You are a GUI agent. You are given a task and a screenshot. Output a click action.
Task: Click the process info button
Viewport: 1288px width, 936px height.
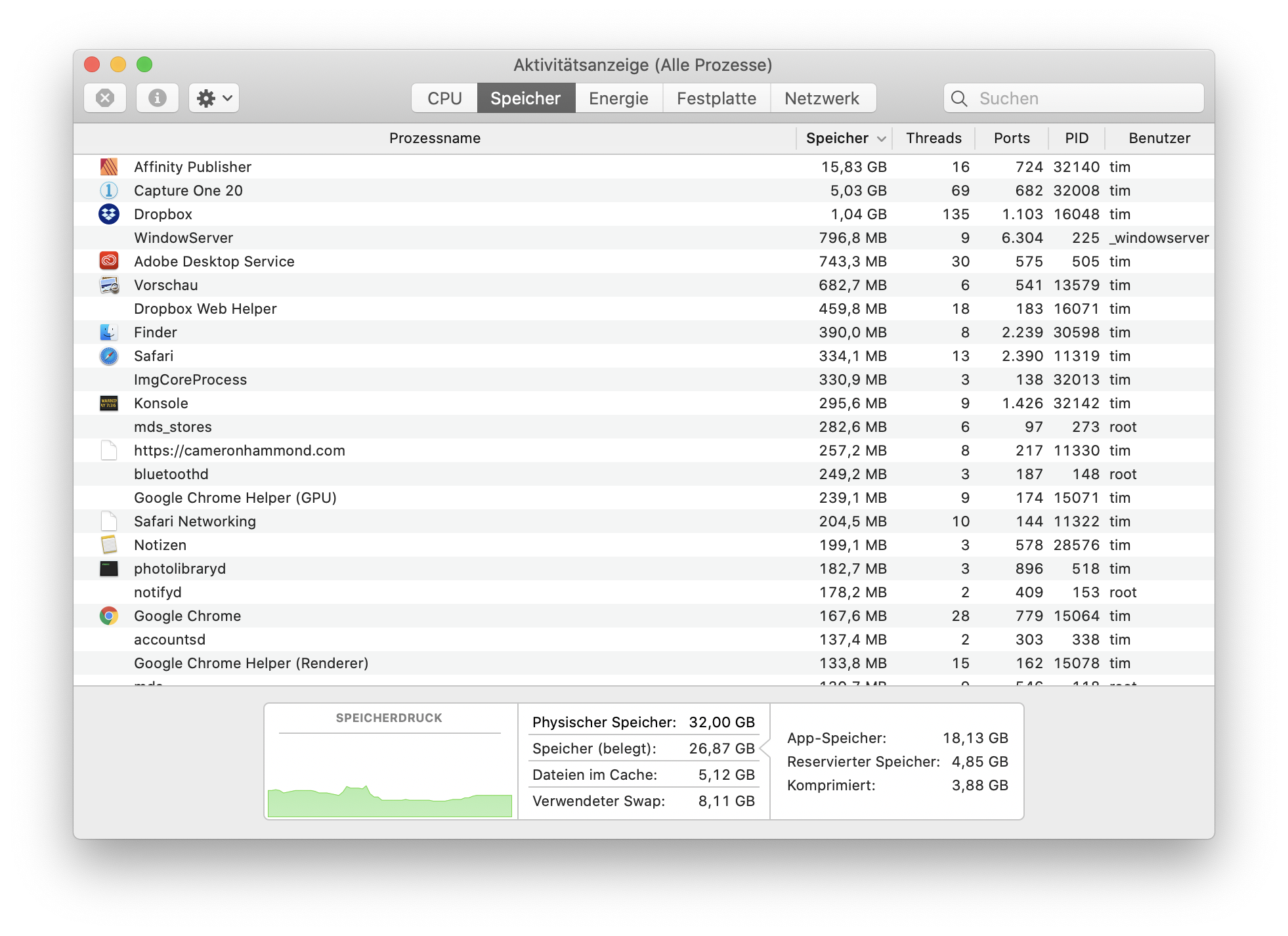(x=158, y=98)
